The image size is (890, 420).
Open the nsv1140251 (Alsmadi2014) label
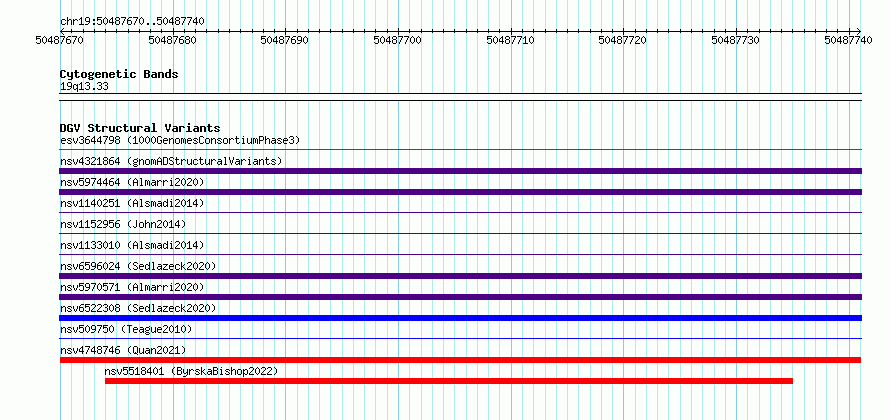[x=132, y=203]
